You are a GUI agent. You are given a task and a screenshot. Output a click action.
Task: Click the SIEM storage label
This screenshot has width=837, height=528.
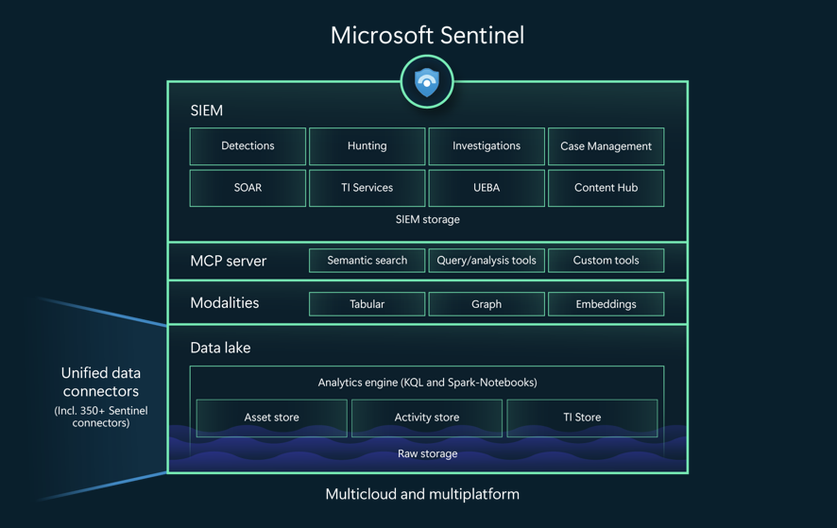point(427,219)
